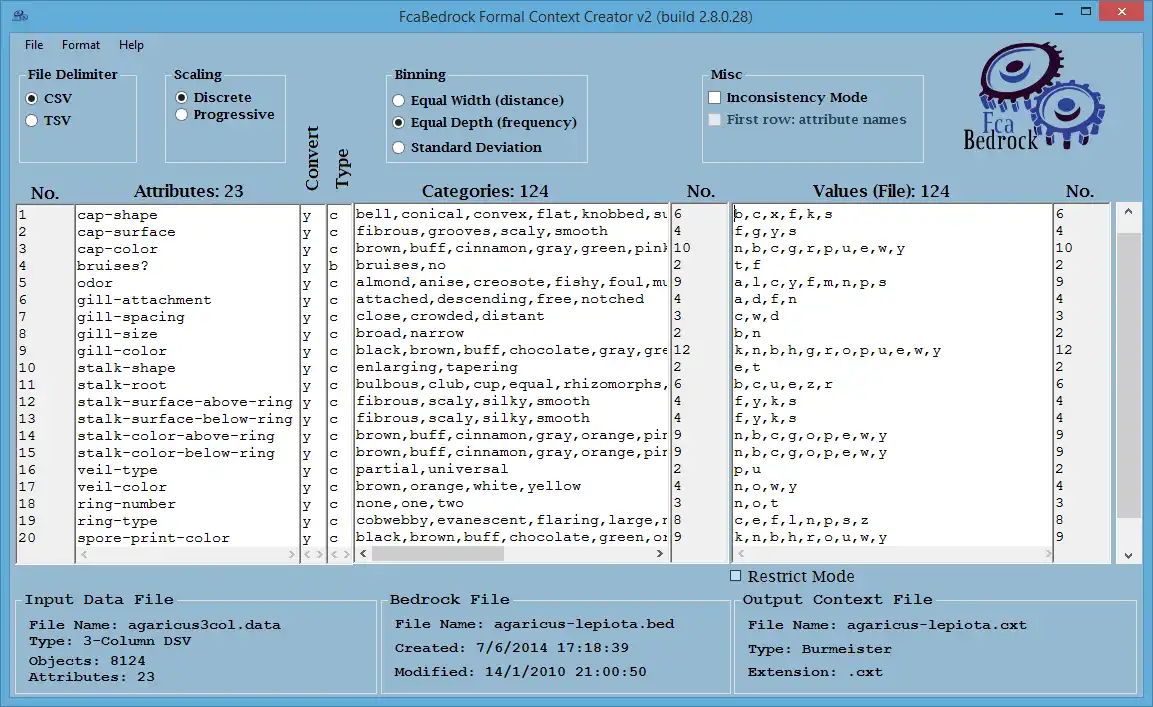
Task: Click categories row 'bruises,no'
Action: [x=401, y=265]
